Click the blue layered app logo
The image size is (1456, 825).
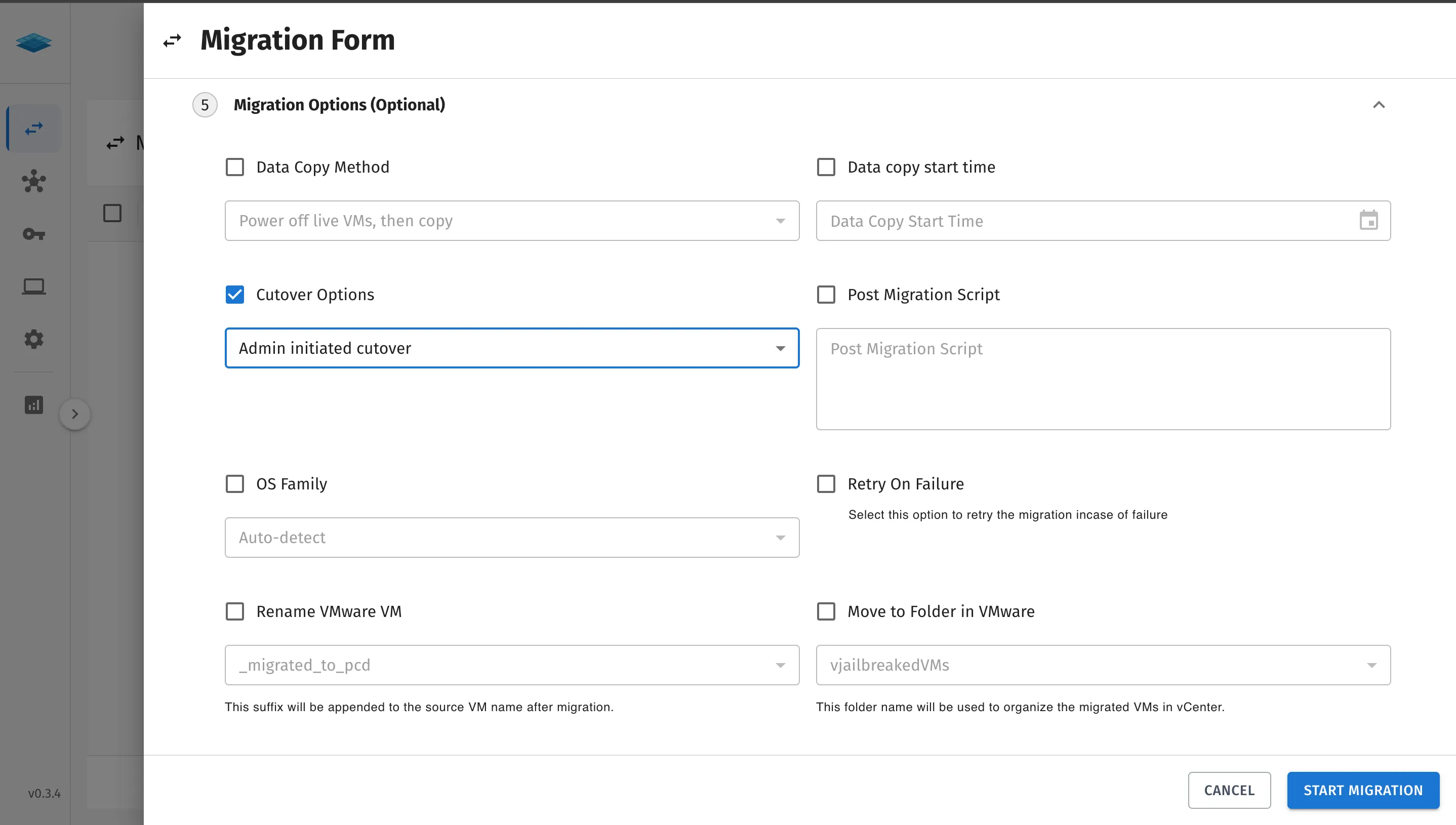(x=34, y=43)
